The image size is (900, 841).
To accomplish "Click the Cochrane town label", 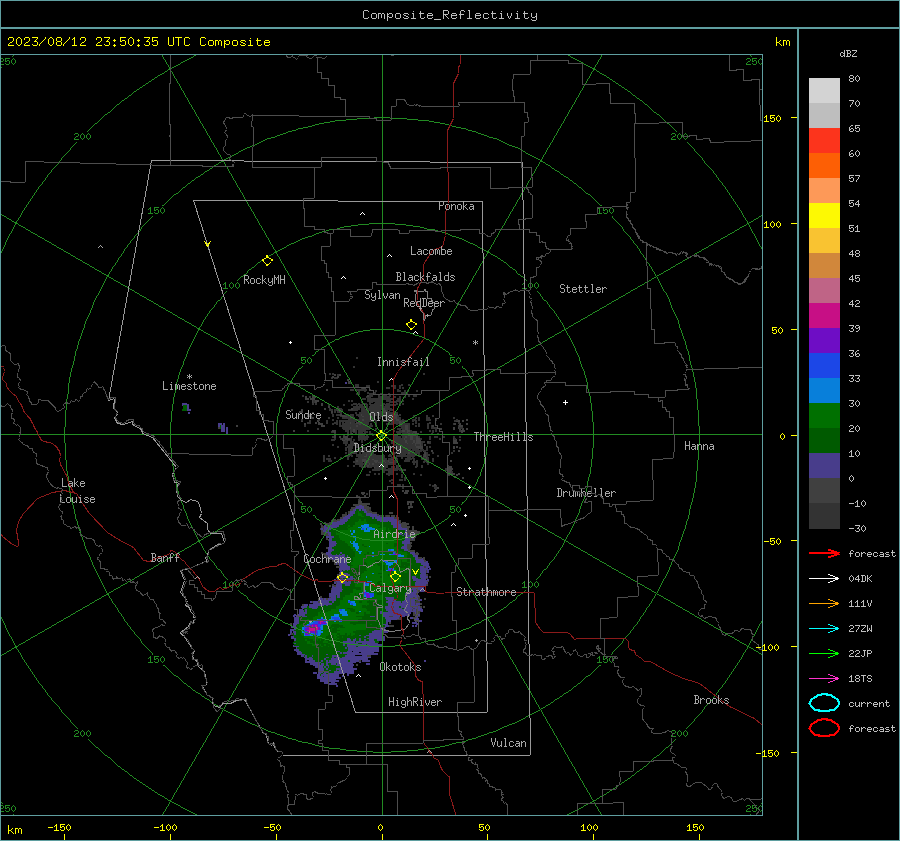I will 327,559.
